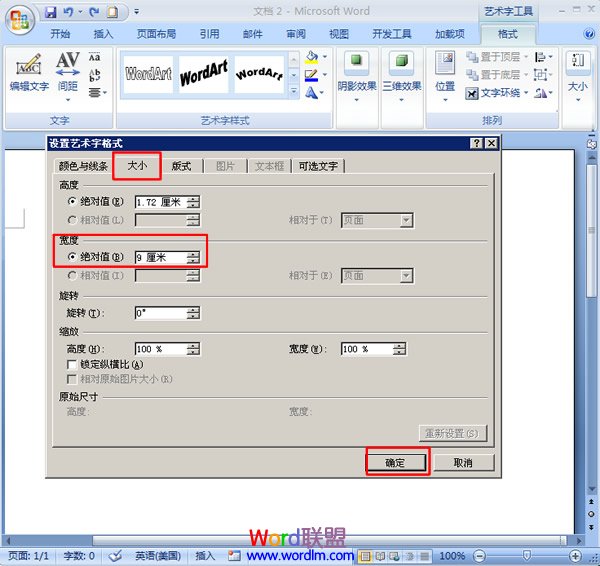Viewport: 600px width, 566px height.
Task: Open WordArt text alignment icon
Action: tap(98, 92)
